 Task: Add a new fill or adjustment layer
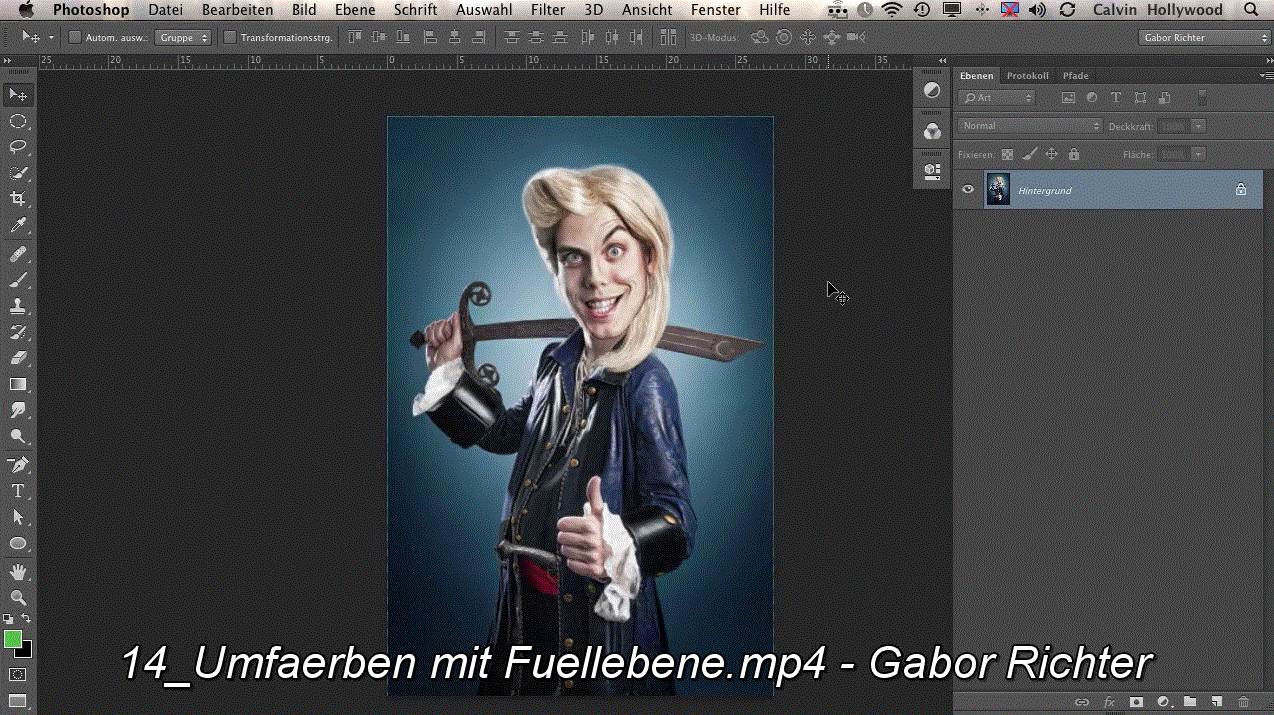click(x=1163, y=702)
